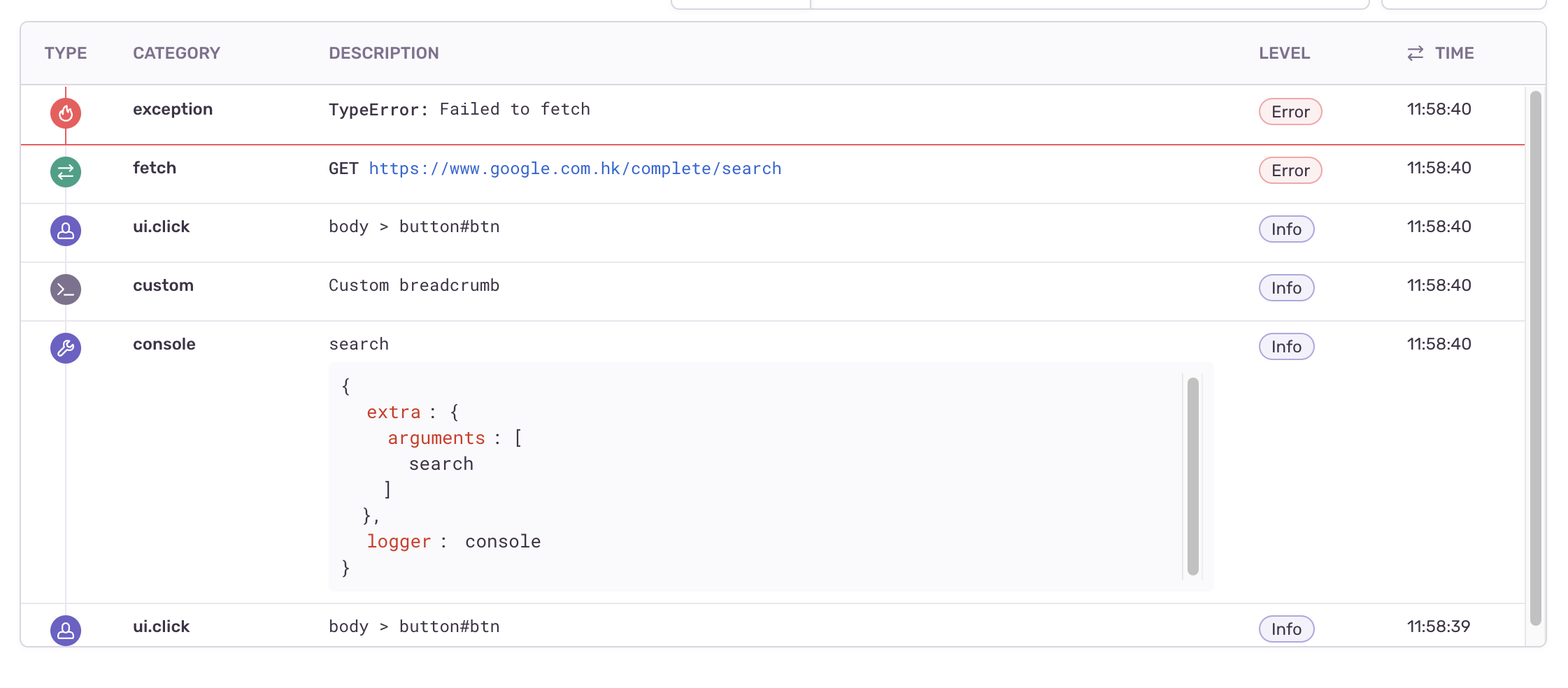The image size is (1568, 688).
Task: Click the DESCRIPTION column header
Action: click(384, 53)
